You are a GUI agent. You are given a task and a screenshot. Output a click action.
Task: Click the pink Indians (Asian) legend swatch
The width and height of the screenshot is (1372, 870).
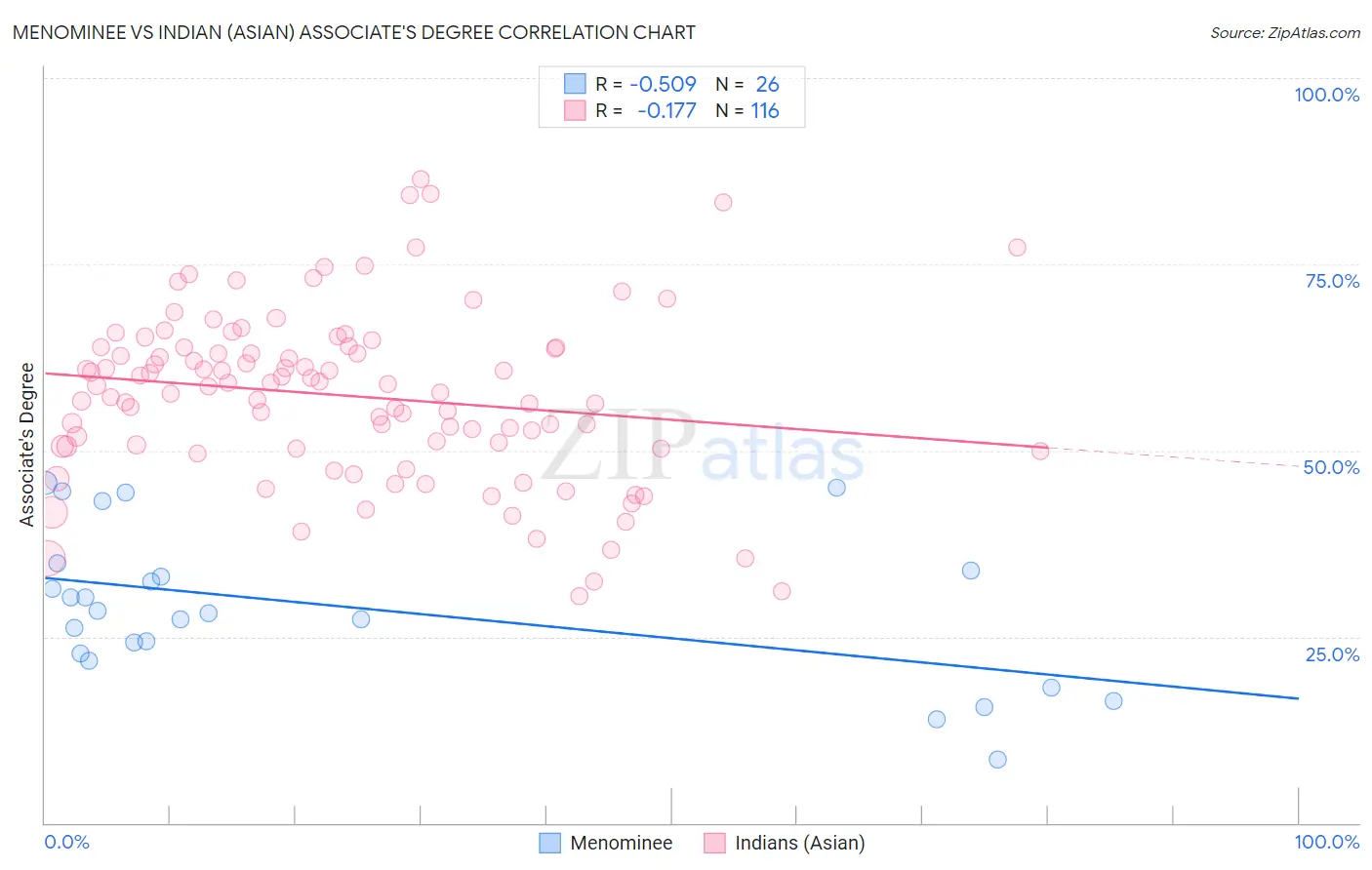(715, 843)
